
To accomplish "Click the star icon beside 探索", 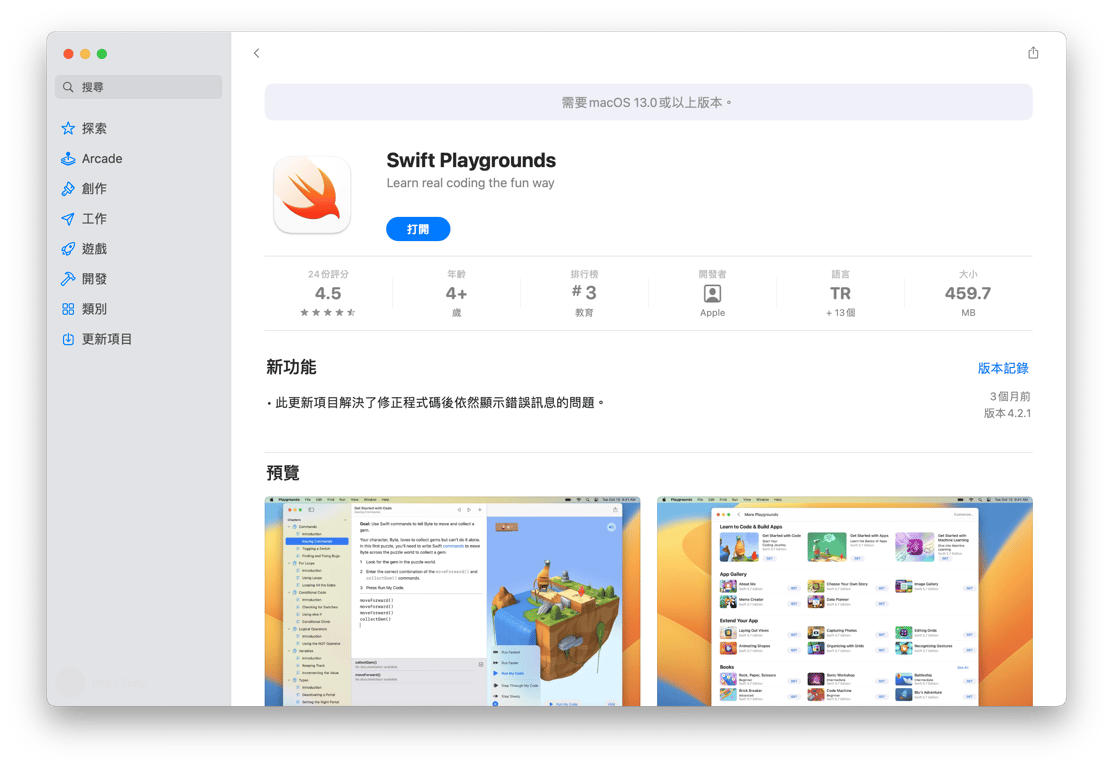I will point(68,128).
